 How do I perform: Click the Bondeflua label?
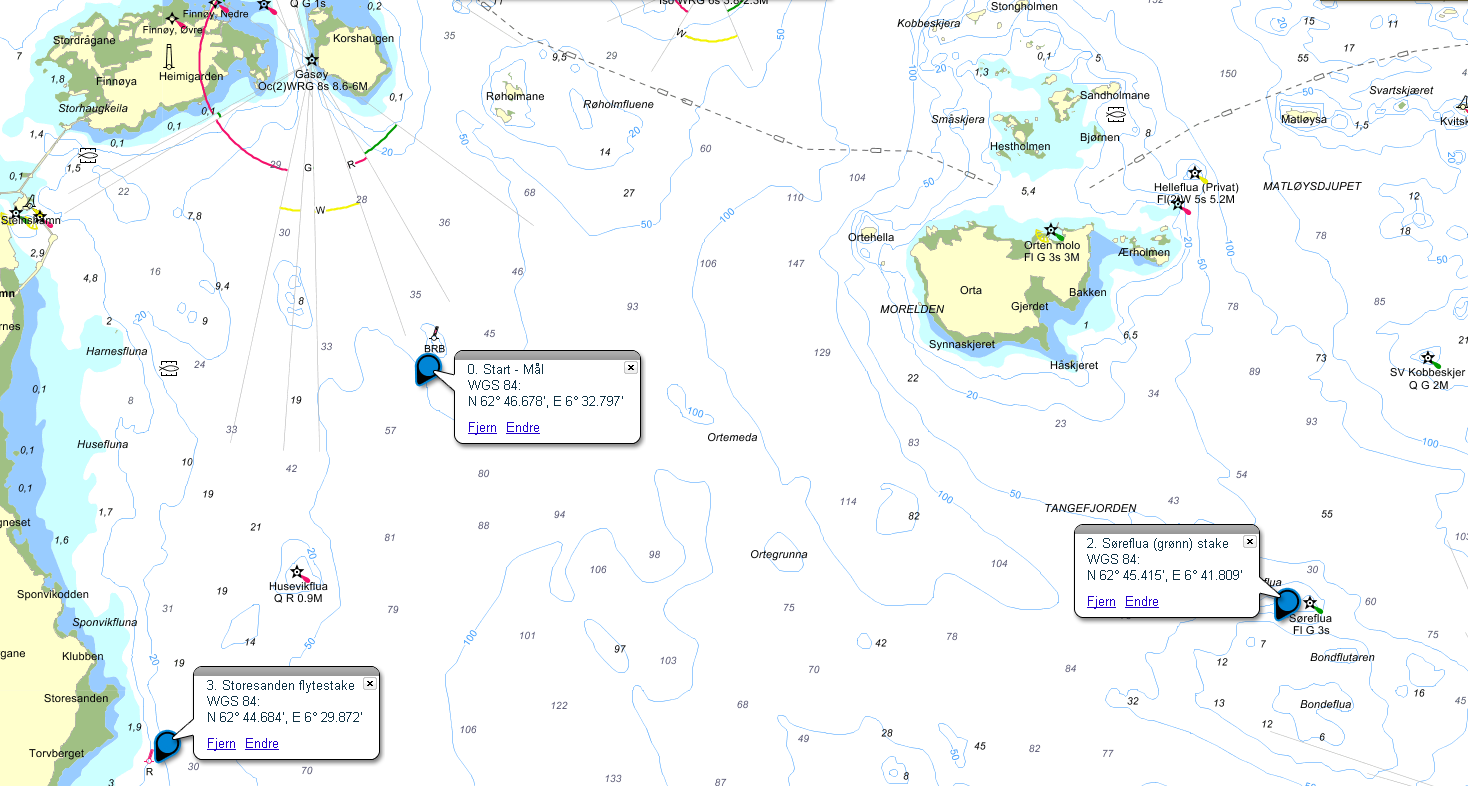[1326, 704]
